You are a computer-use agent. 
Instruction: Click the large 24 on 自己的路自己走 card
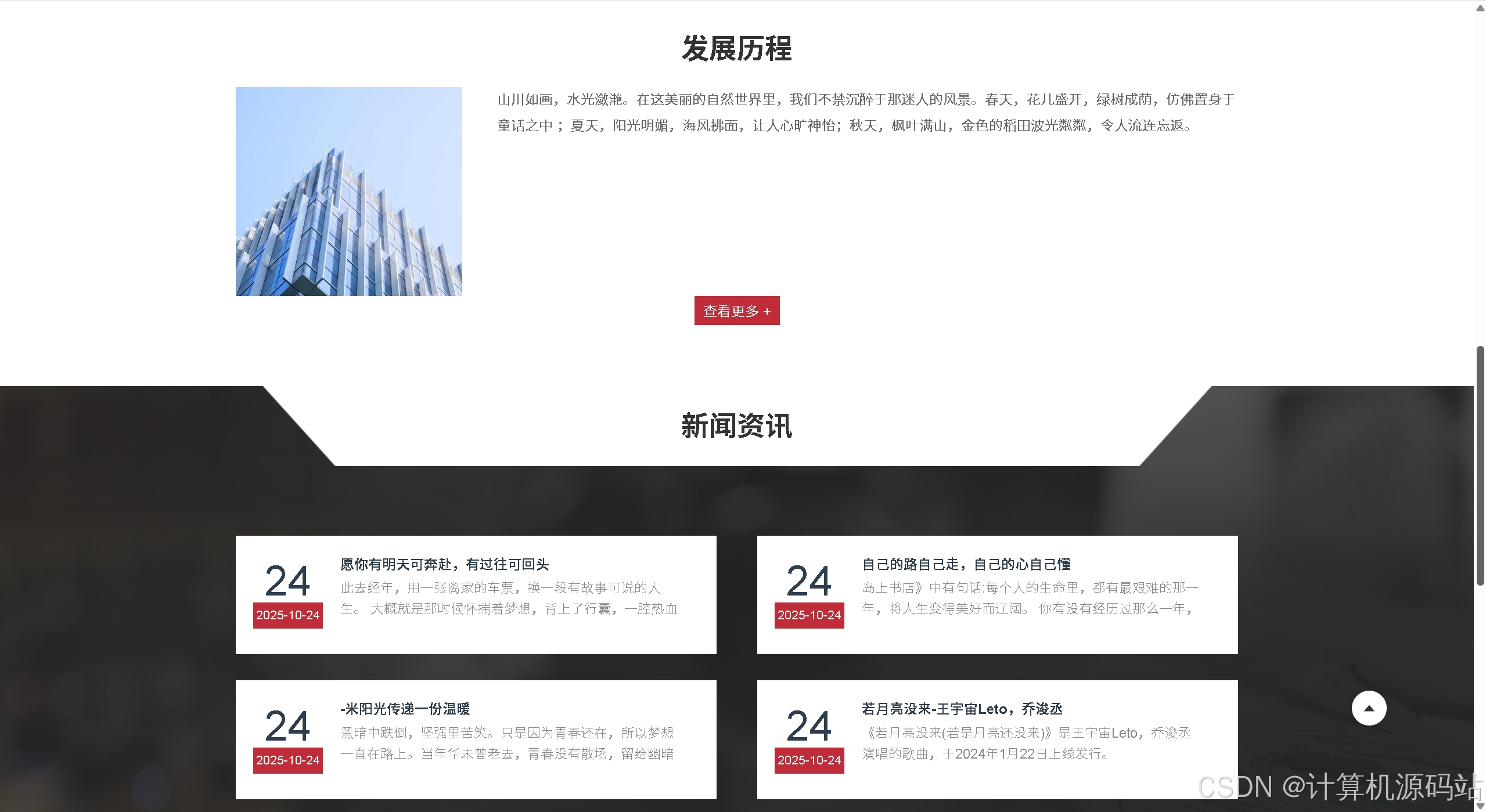tap(809, 581)
